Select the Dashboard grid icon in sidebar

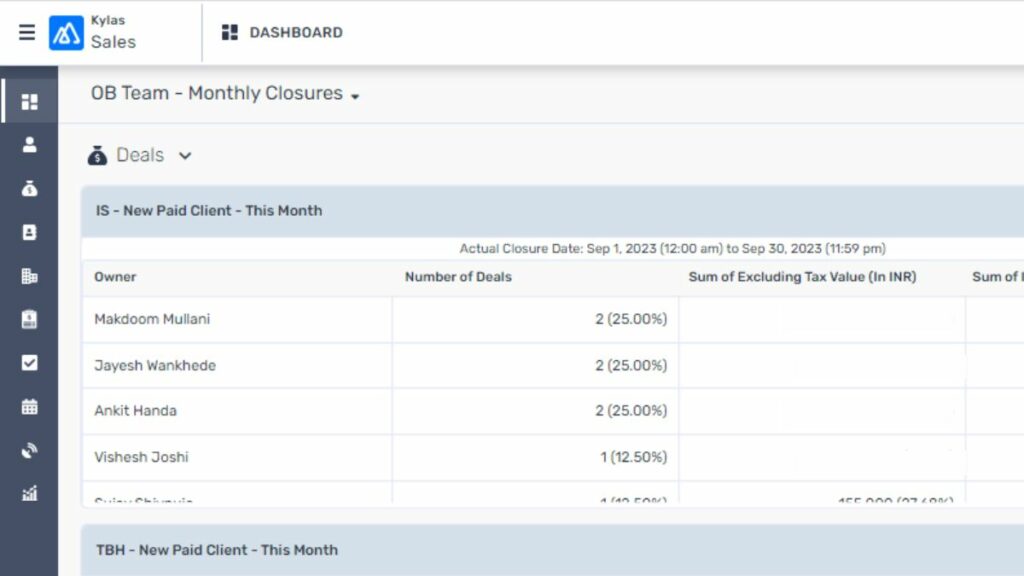click(30, 101)
